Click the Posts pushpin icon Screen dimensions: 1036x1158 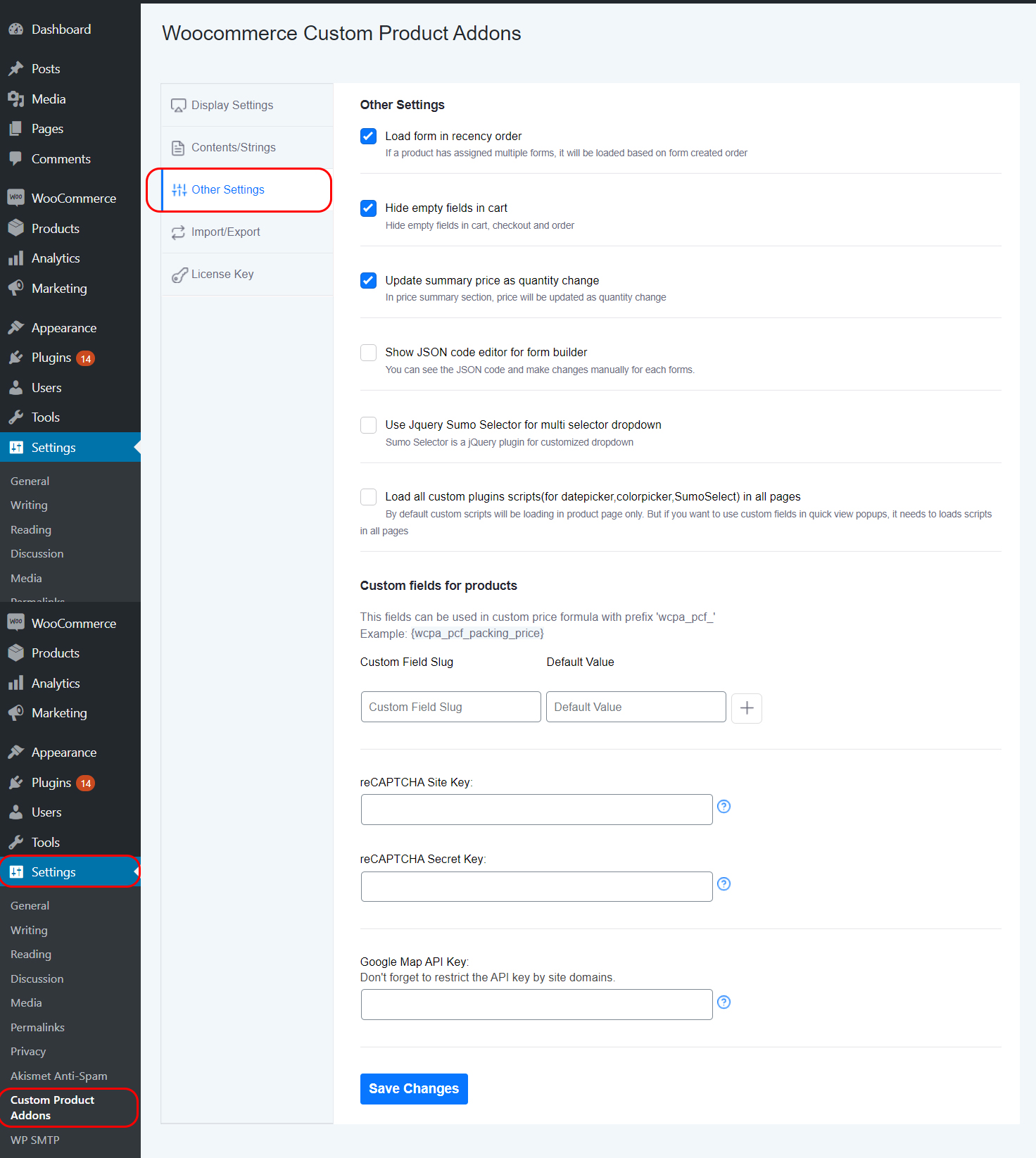[x=15, y=69]
